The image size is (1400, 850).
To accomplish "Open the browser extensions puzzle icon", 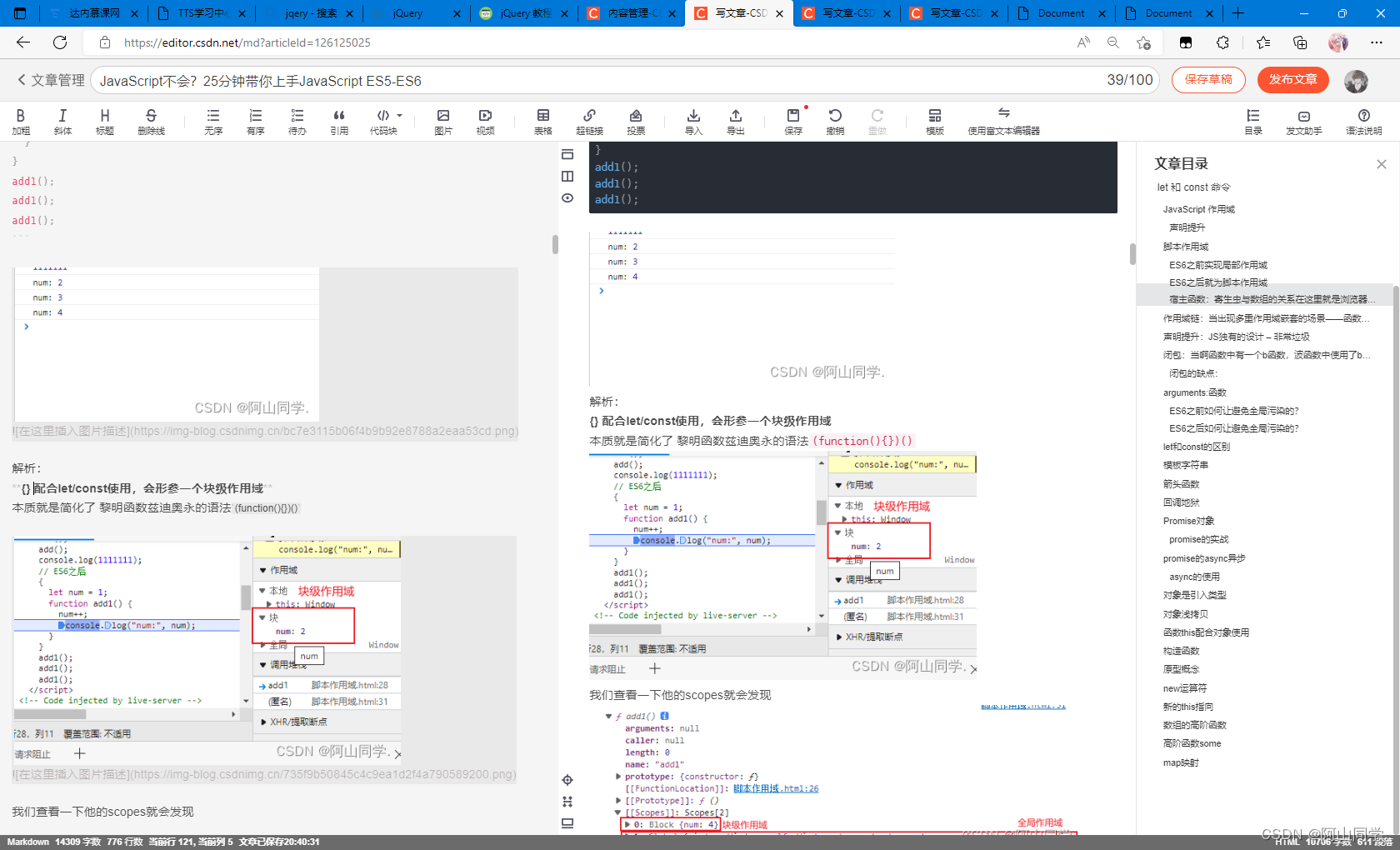I will [x=1222, y=42].
